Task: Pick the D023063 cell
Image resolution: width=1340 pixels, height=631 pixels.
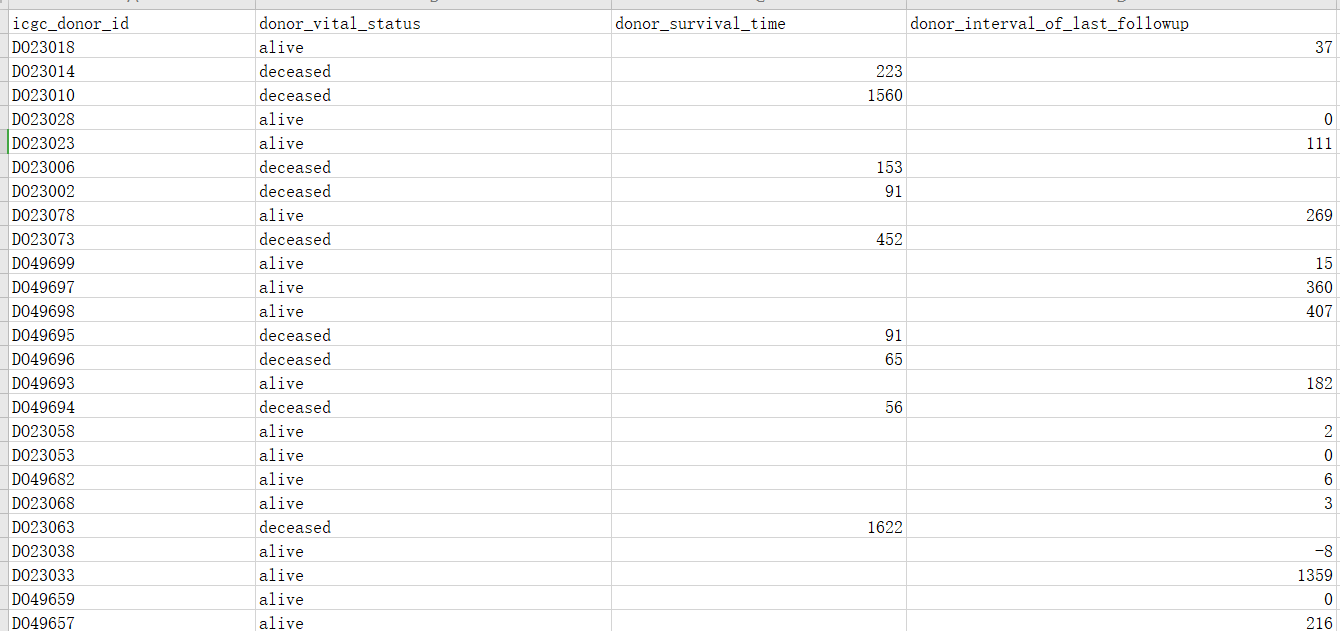Action: pos(131,527)
